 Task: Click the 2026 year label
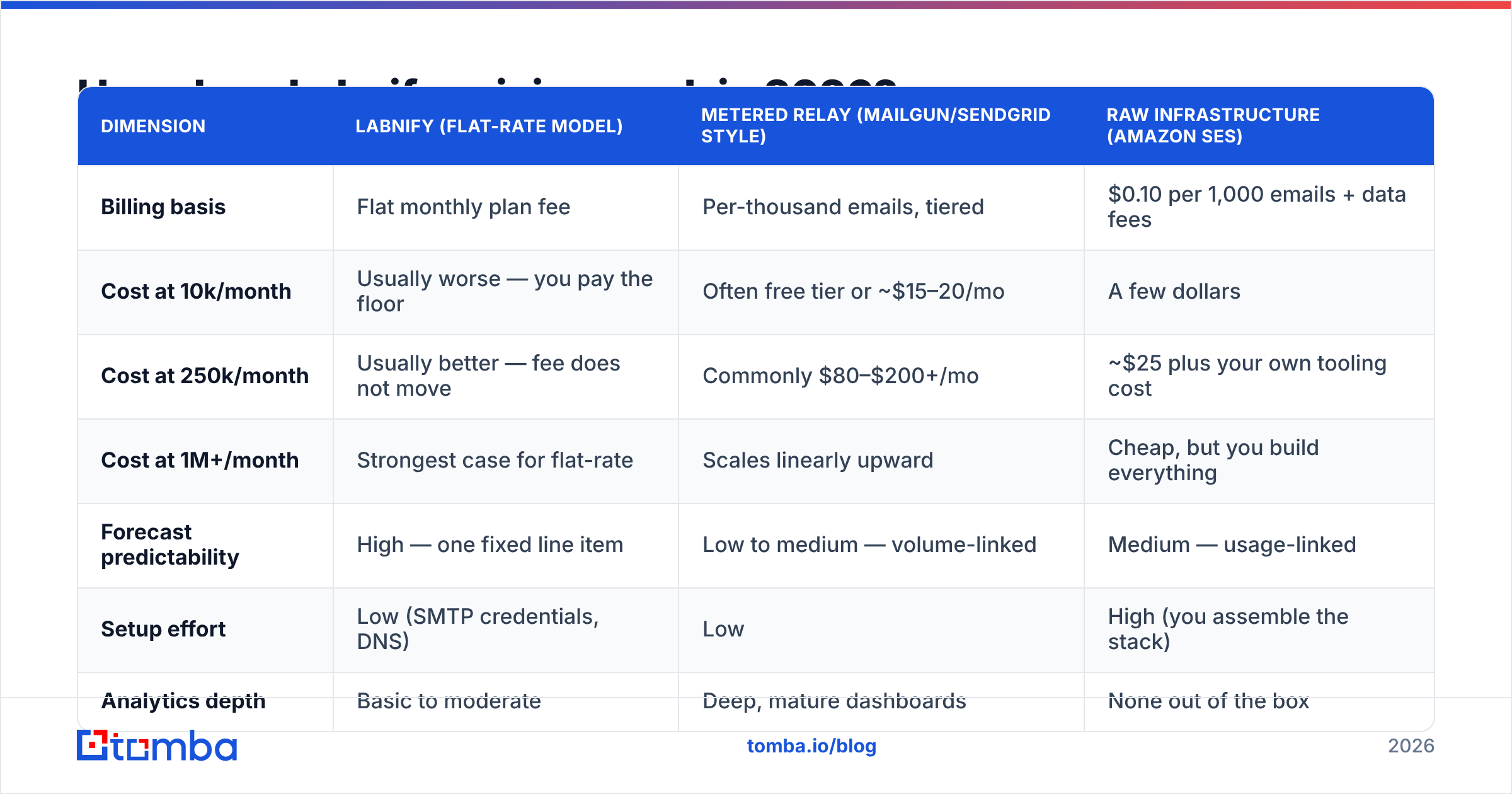[1411, 746]
